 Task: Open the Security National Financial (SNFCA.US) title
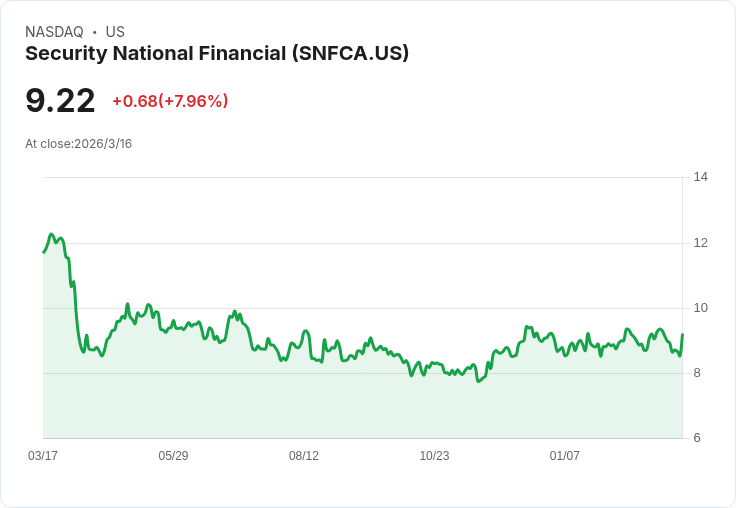tap(217, 54)
